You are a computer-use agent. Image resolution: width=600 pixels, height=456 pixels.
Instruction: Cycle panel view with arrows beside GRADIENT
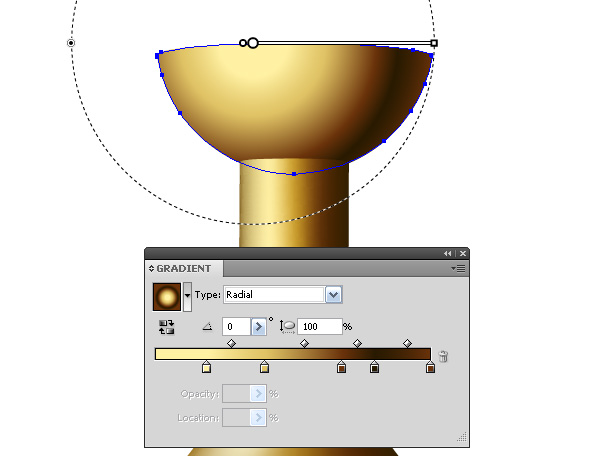(x=152, y=269)
